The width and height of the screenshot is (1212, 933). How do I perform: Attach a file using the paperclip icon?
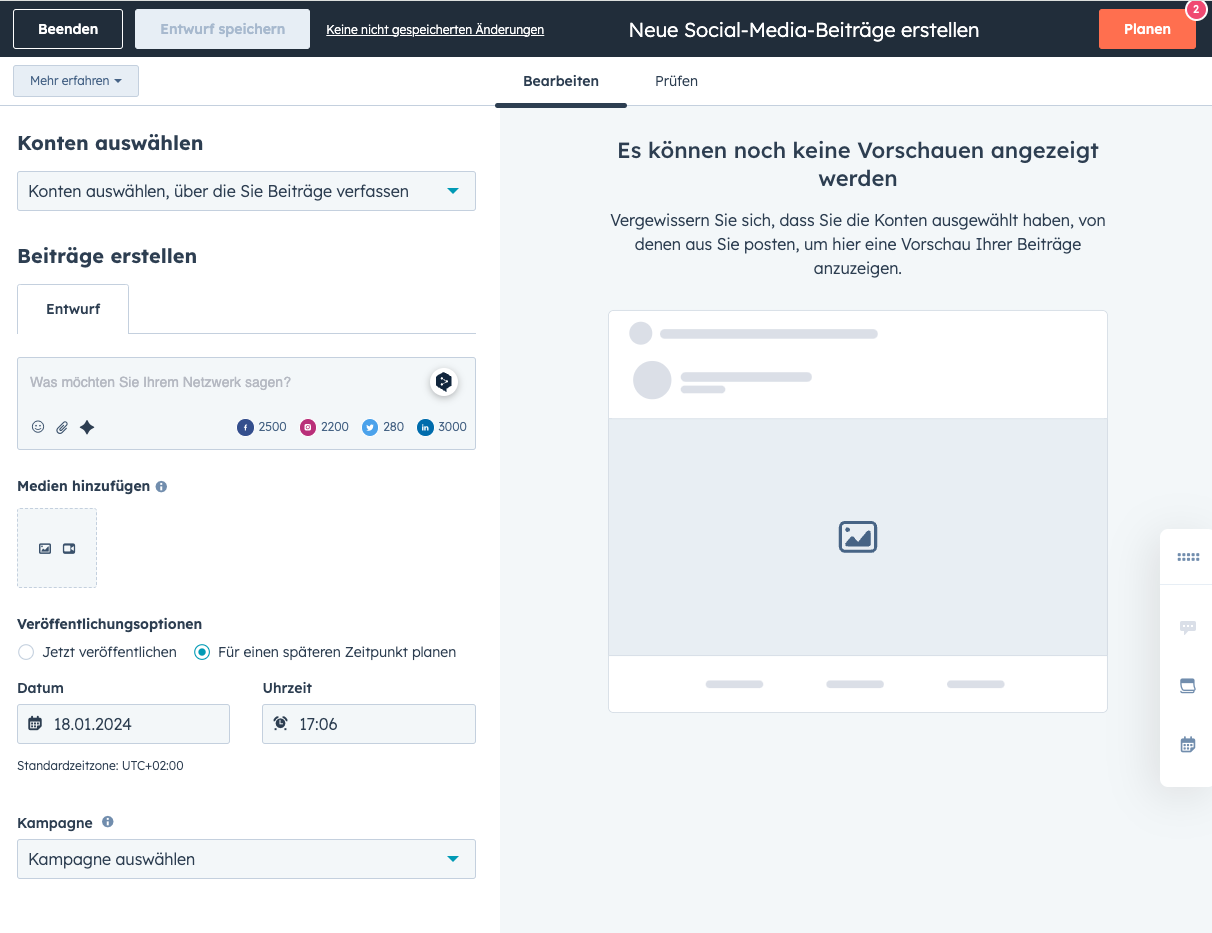(61, 427)
